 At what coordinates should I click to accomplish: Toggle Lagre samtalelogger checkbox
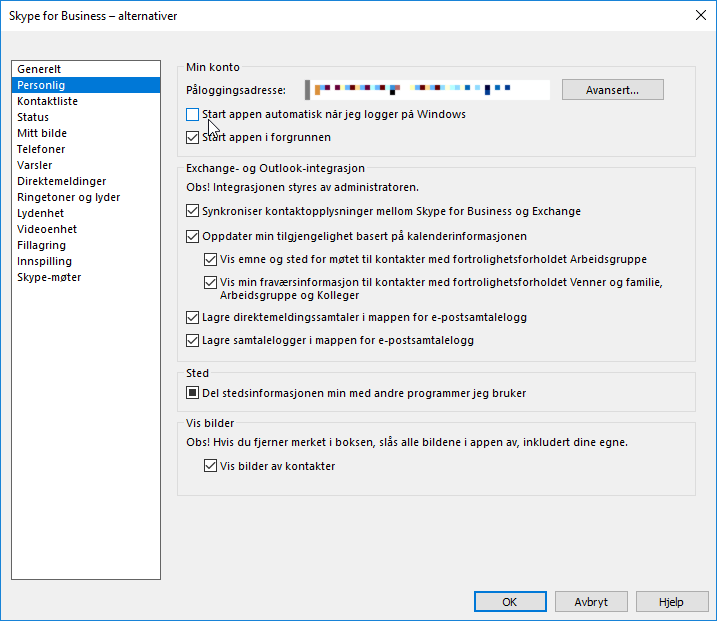193,340
